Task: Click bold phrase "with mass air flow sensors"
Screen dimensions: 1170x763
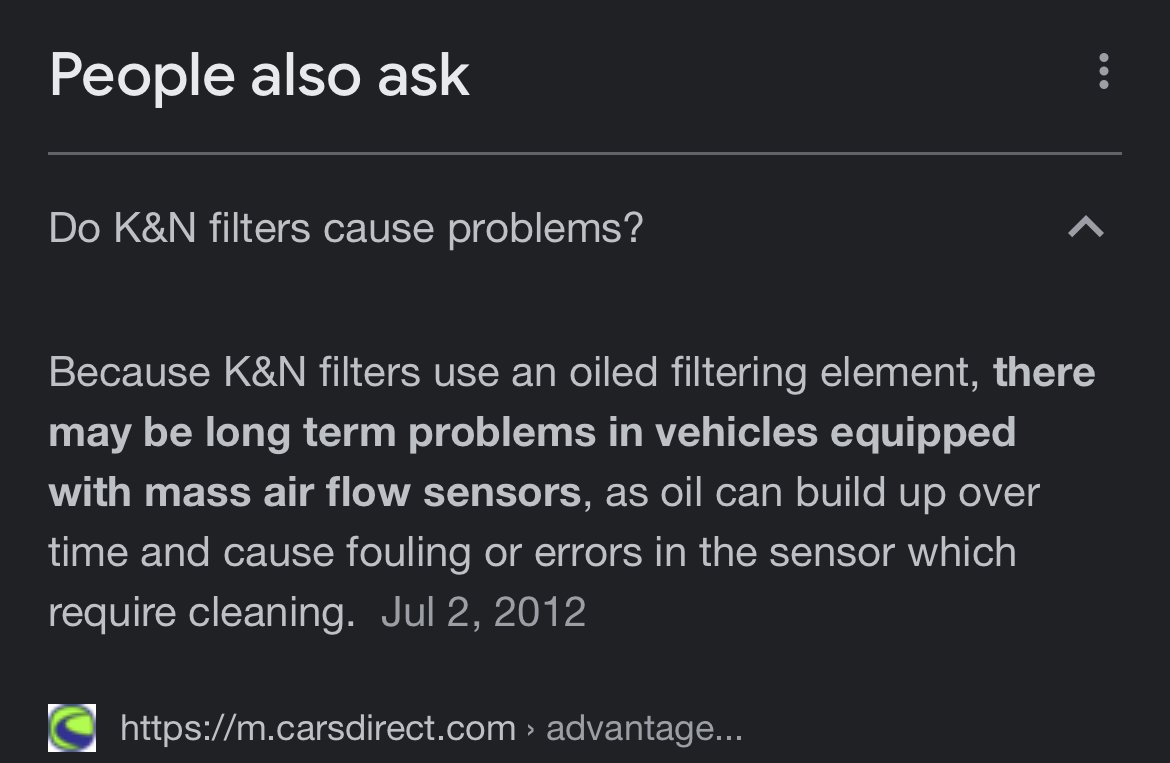Action: tap(315, 493)
